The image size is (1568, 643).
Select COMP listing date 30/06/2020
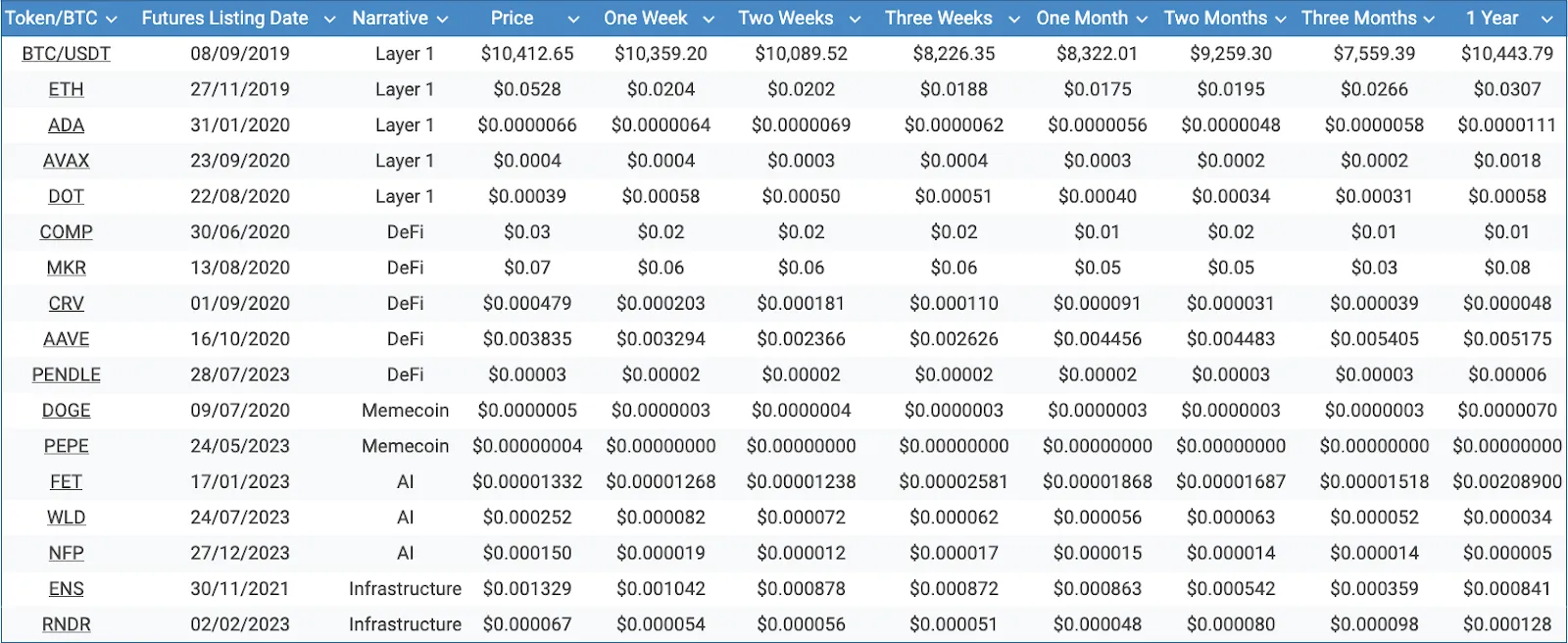click(240, 232)
